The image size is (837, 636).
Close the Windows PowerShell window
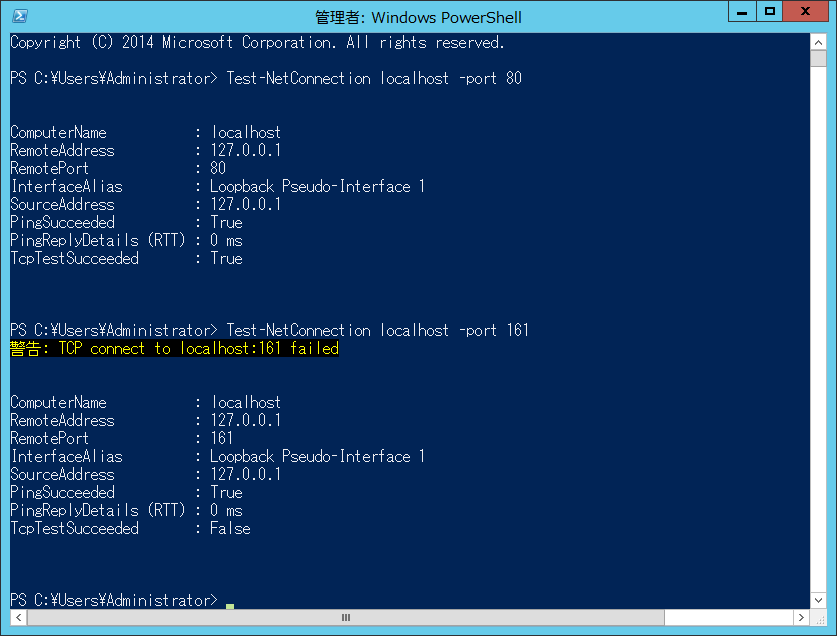806,12
